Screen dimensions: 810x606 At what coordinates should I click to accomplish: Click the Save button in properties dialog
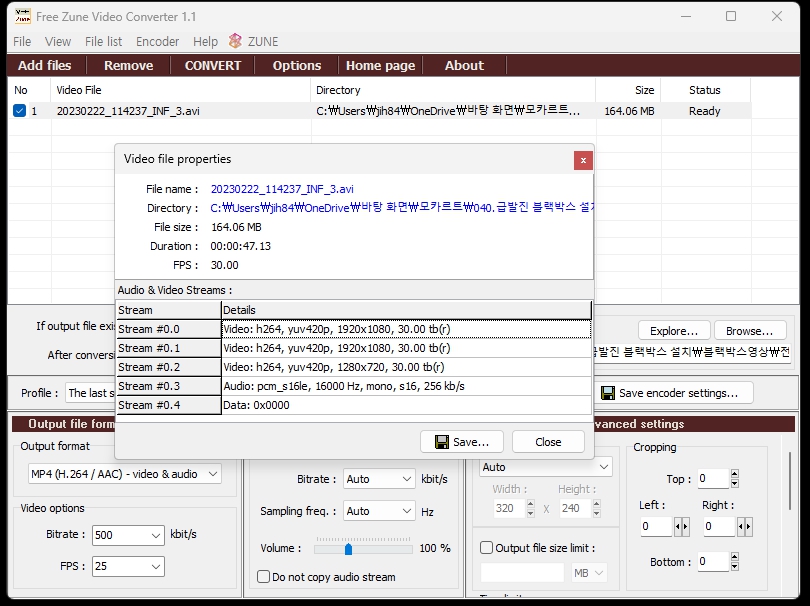click(462, 442)
